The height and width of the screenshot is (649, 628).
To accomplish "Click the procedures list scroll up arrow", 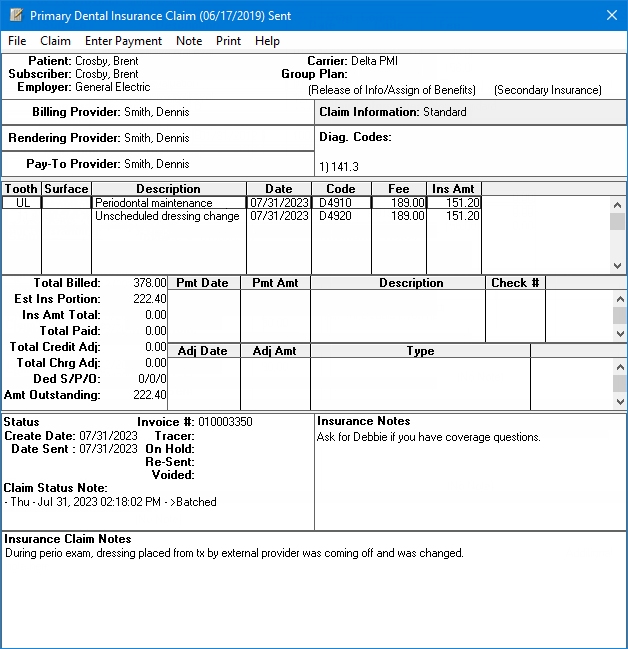I will [619, 203].
